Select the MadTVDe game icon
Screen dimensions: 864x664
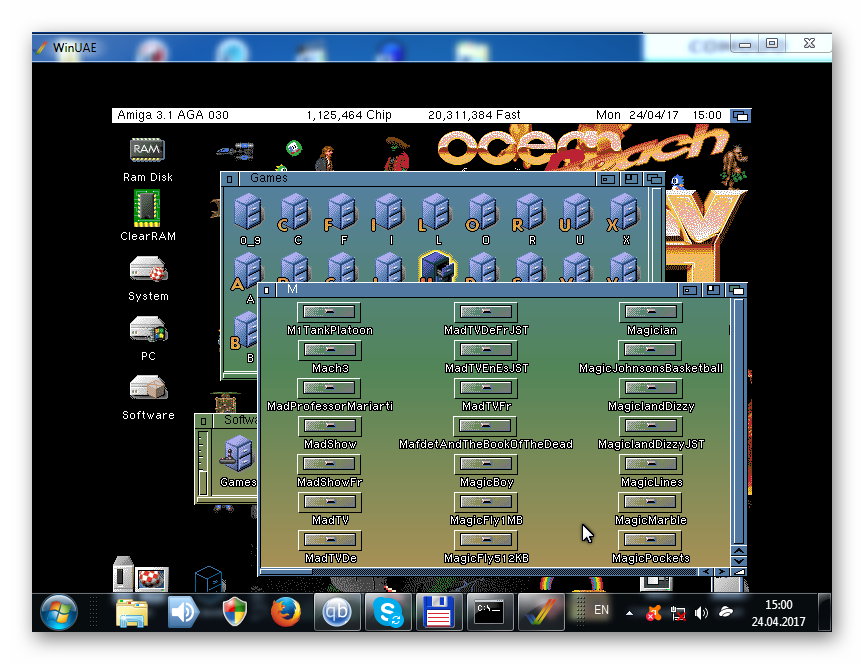tap(330, 540)
